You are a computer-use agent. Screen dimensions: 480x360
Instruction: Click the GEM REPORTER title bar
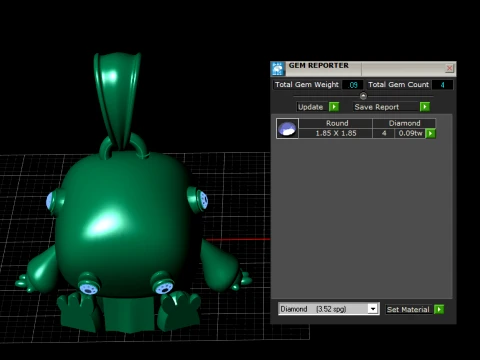click(x=363, y=69)
